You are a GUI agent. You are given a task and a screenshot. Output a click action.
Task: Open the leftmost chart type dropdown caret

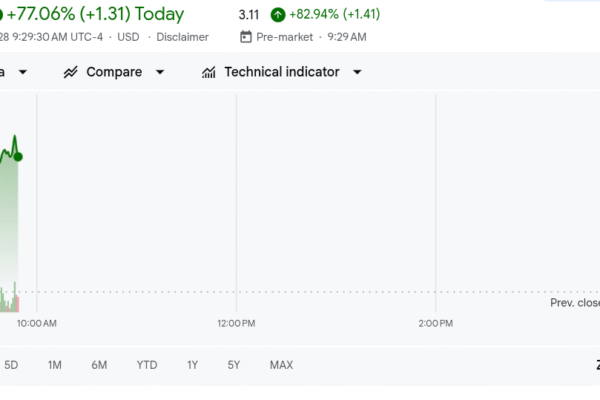22,72
